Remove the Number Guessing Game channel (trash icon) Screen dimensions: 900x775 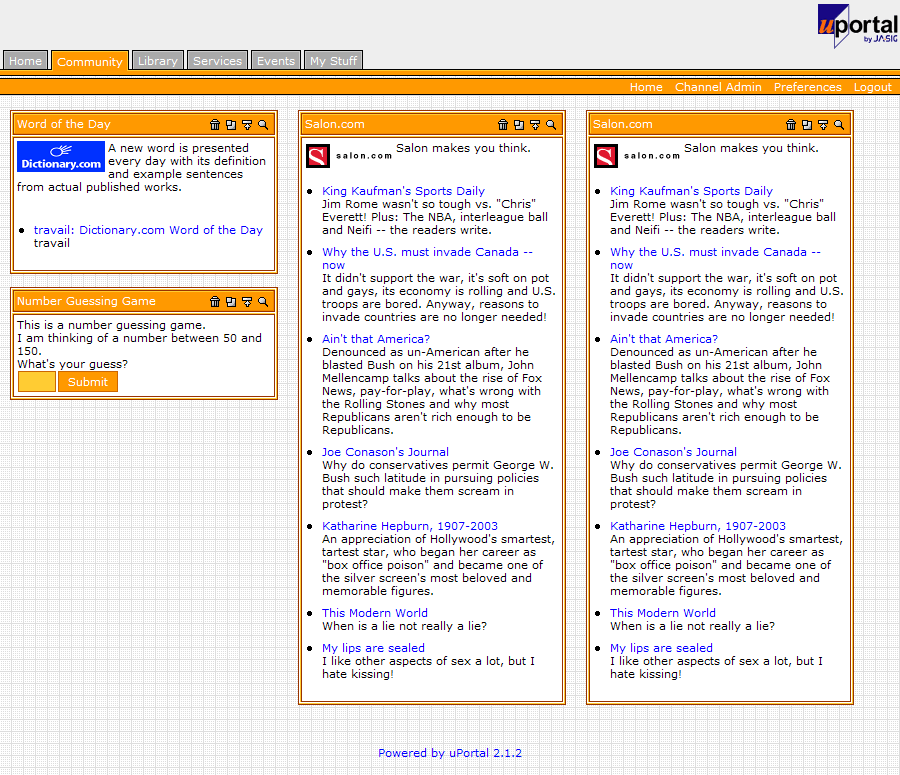[x=215, y=301]
